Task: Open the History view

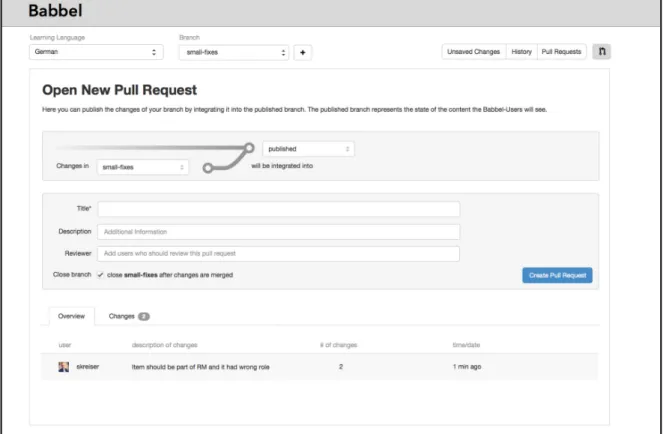Action: (x=522, y=52)
